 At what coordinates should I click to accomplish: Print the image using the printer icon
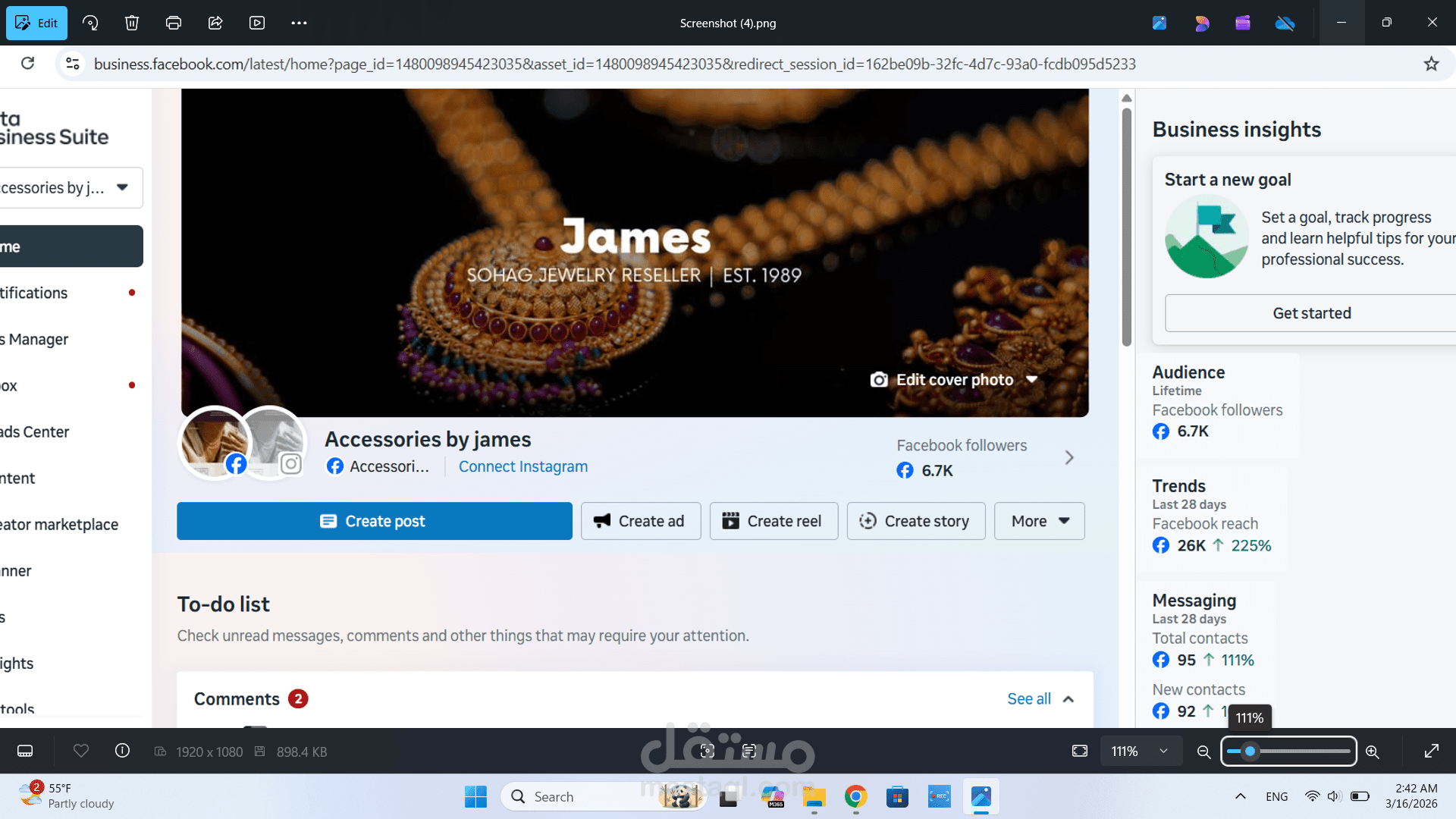[174, 23]
